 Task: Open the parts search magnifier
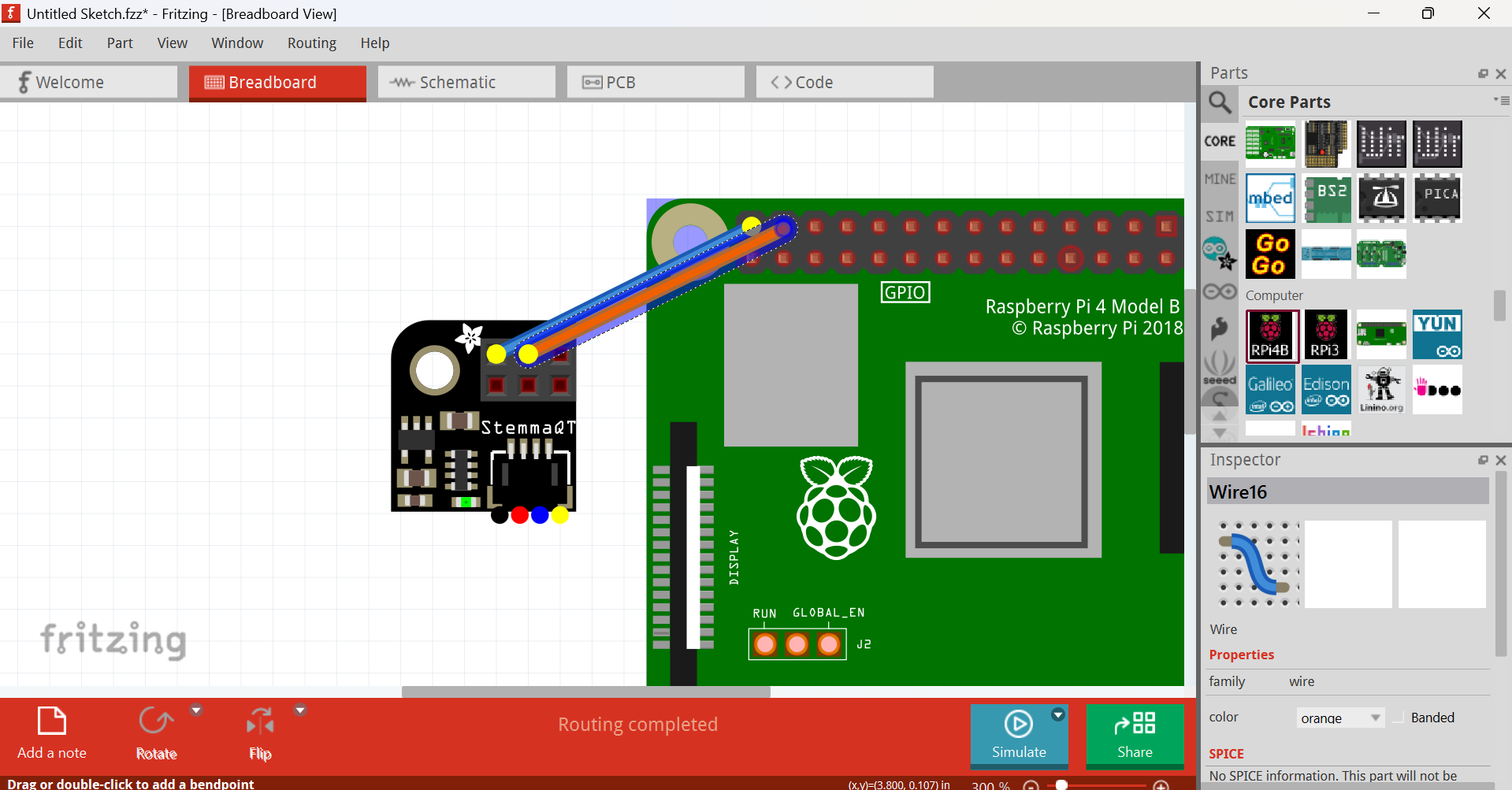tap(1220, 102)
